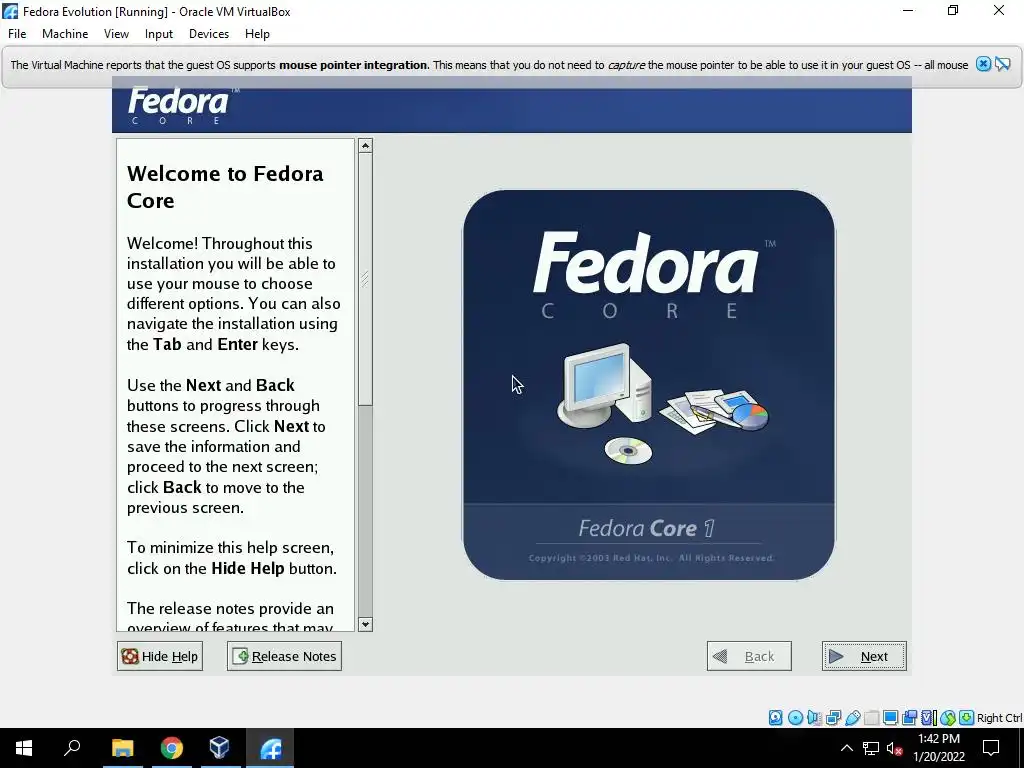
Task: Click the help panel scroll up arrow
Action: 366,146
